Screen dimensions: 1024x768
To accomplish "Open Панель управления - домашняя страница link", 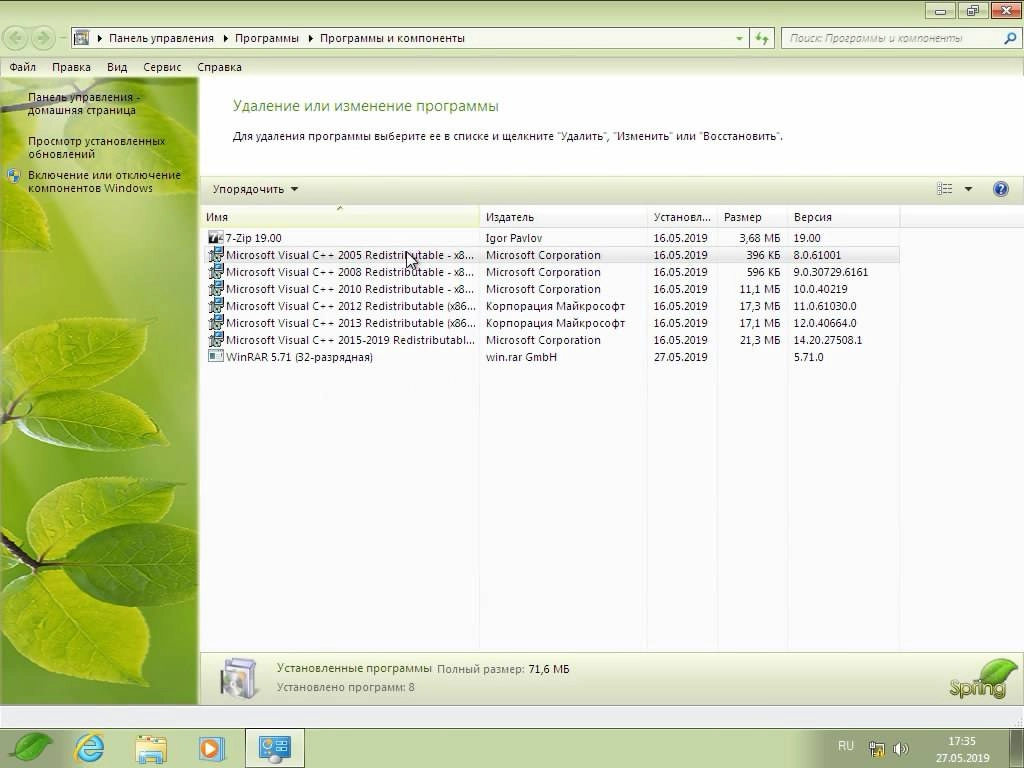I will click(x=84, y=104).
